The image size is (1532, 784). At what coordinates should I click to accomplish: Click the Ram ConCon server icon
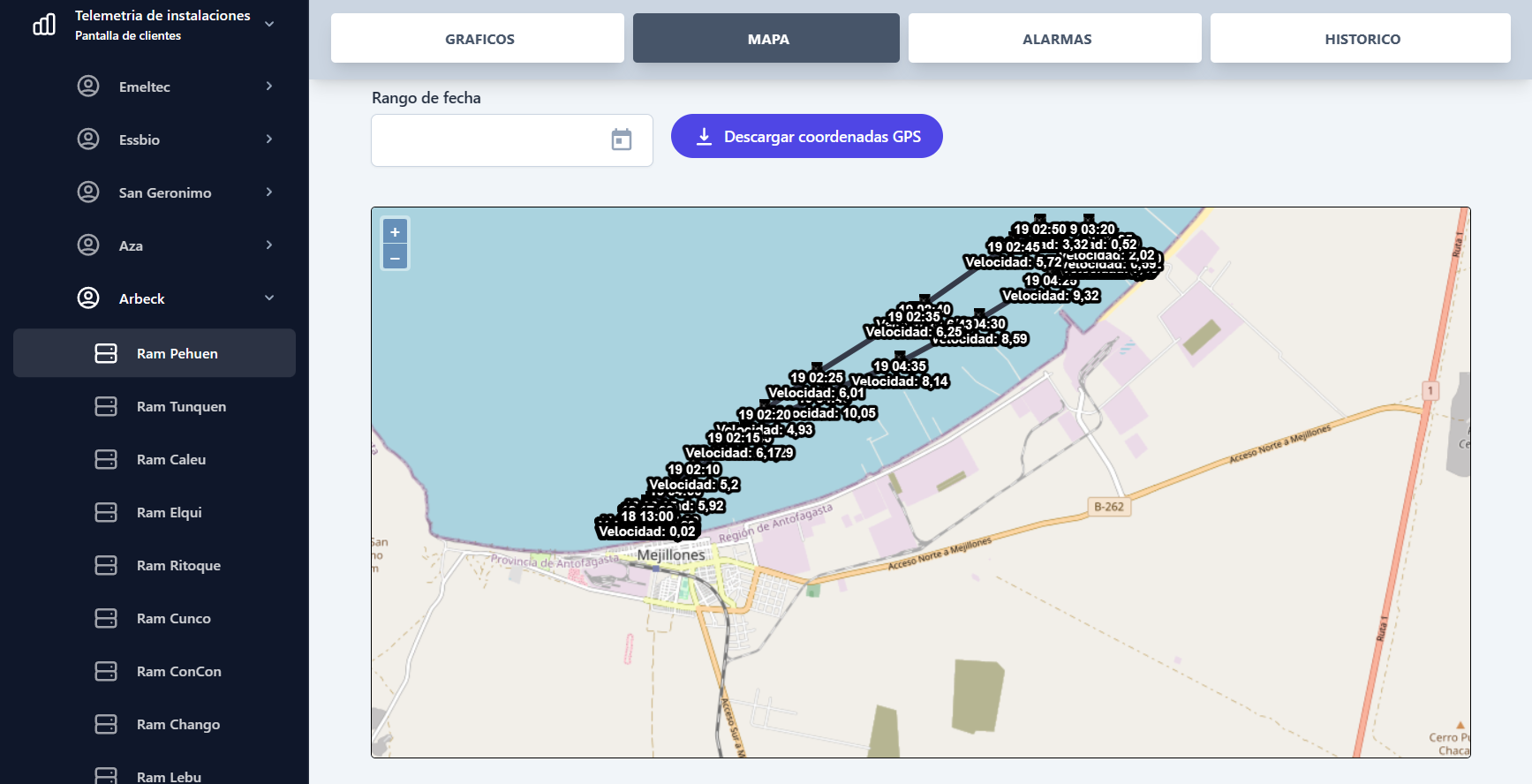pos(106,671)
